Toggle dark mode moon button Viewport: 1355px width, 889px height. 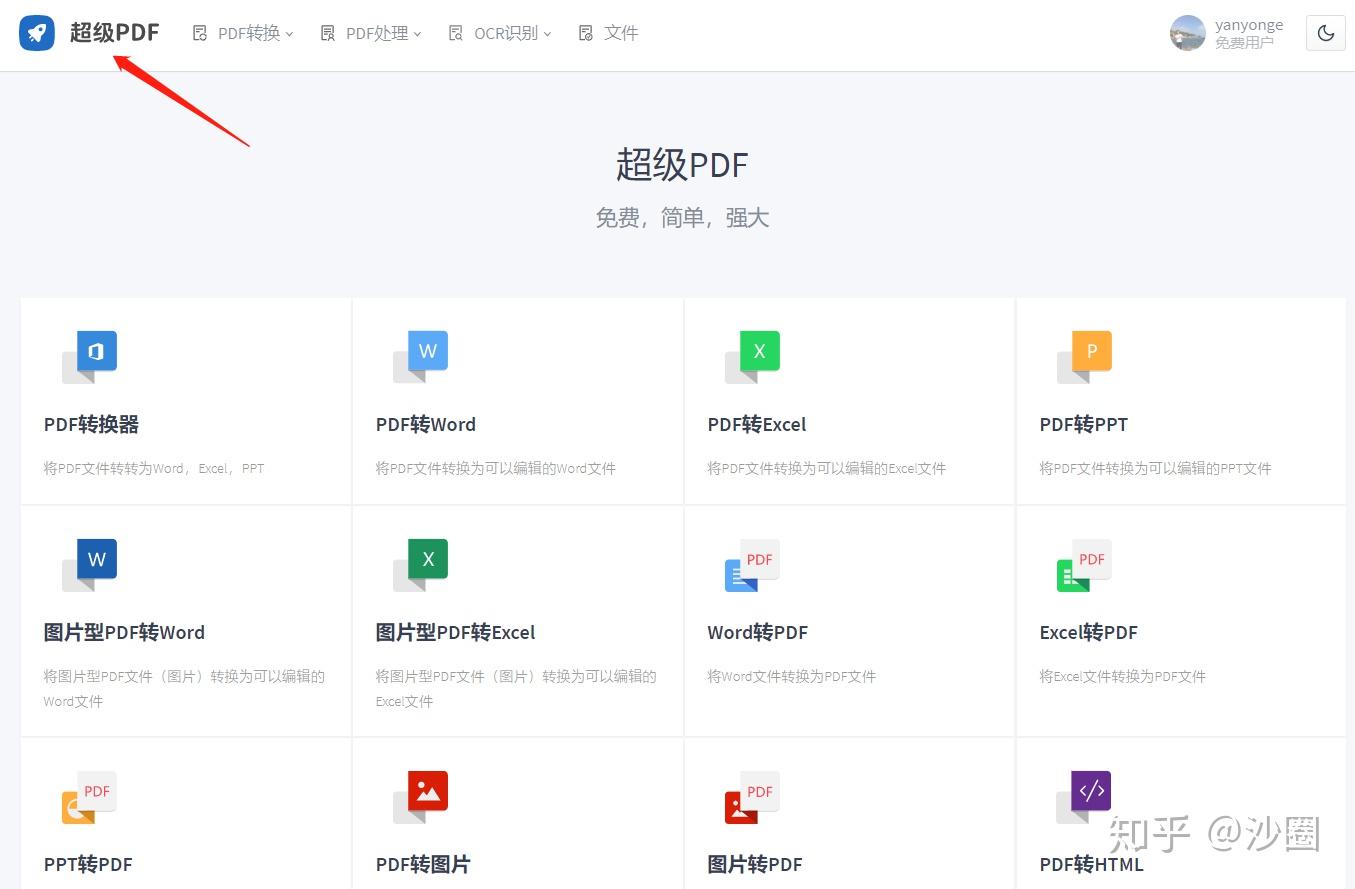click(x=1326, y=33)
